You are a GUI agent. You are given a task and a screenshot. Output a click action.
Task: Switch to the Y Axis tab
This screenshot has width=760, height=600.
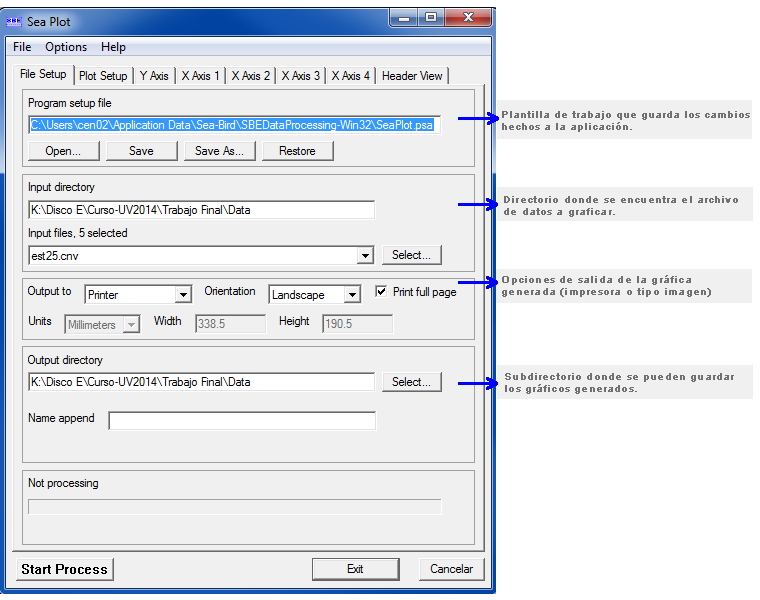pyautogui.click(x=154, y=76)
